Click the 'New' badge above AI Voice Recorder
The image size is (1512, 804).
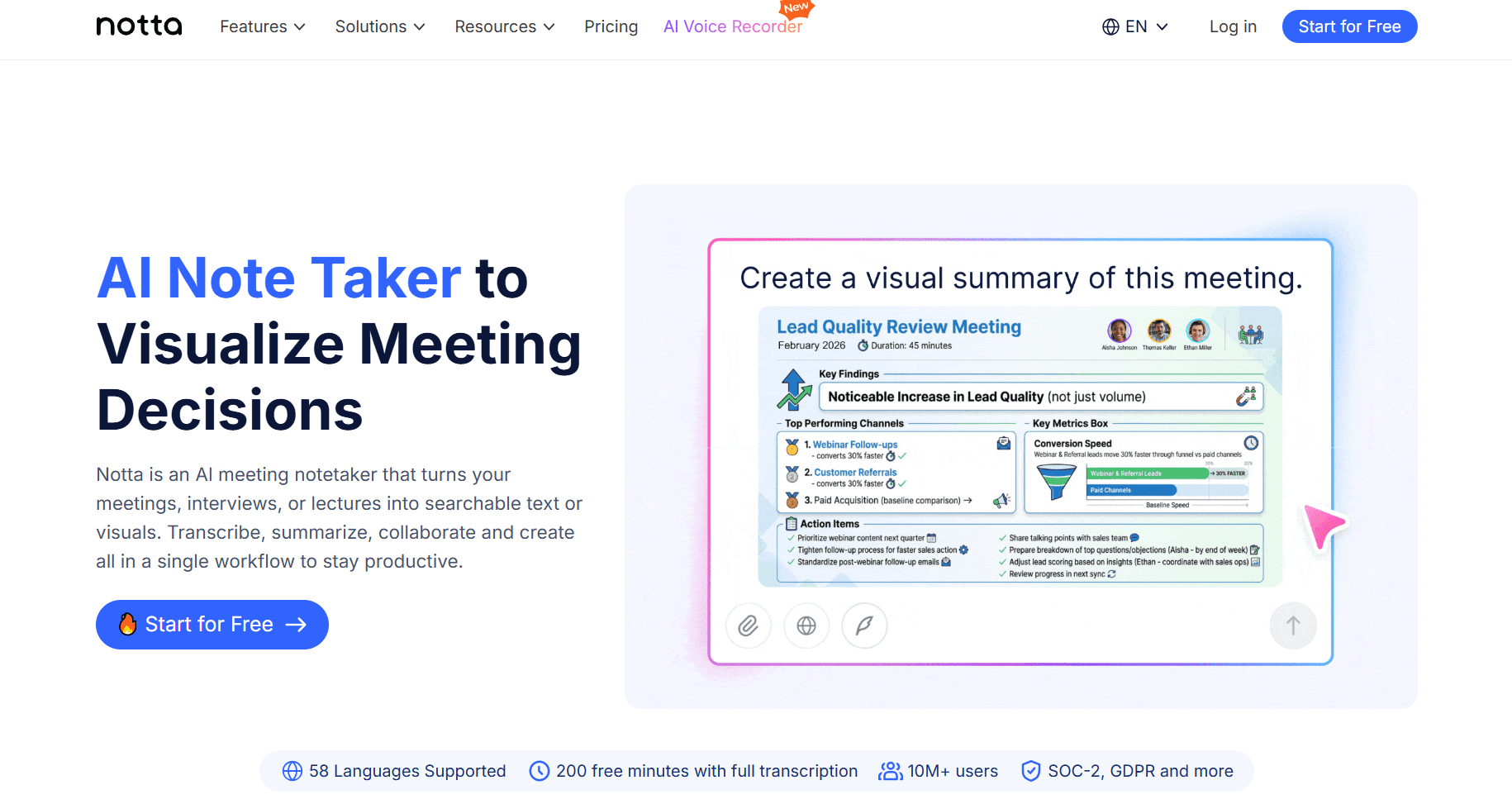point(796,8)
